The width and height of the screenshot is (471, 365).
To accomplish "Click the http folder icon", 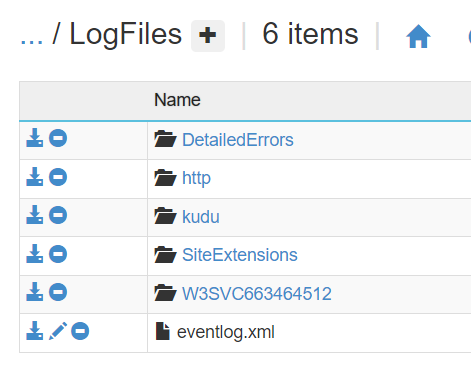I will [165, 177].
